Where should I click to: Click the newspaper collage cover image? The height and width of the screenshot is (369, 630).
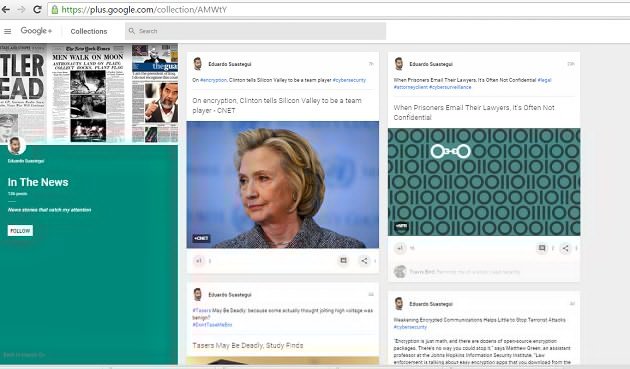(x=89, y=93)
